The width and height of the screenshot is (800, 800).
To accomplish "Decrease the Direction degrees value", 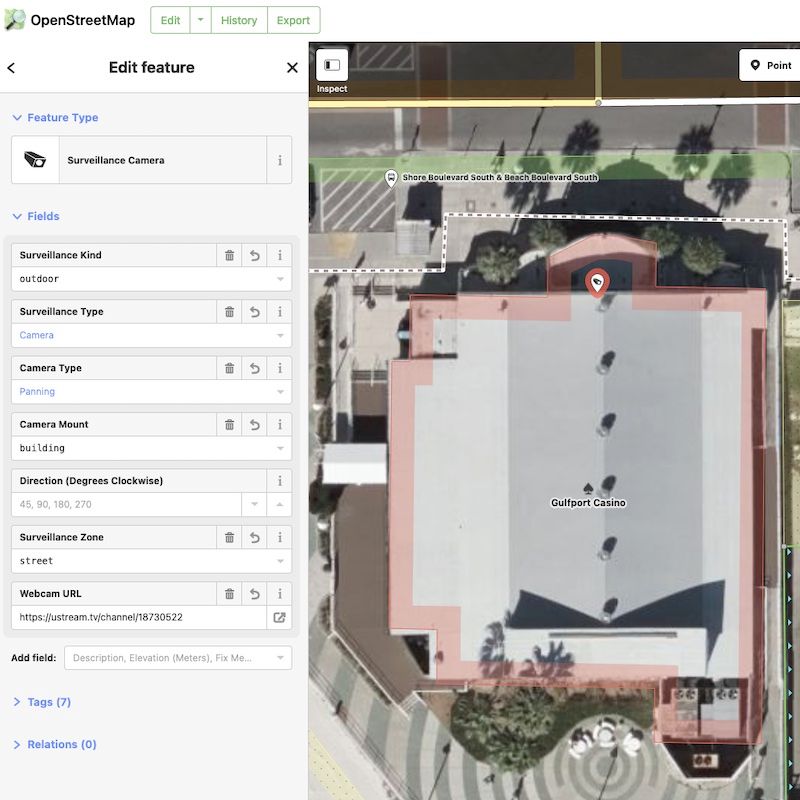I will click(x=254, y=505).
